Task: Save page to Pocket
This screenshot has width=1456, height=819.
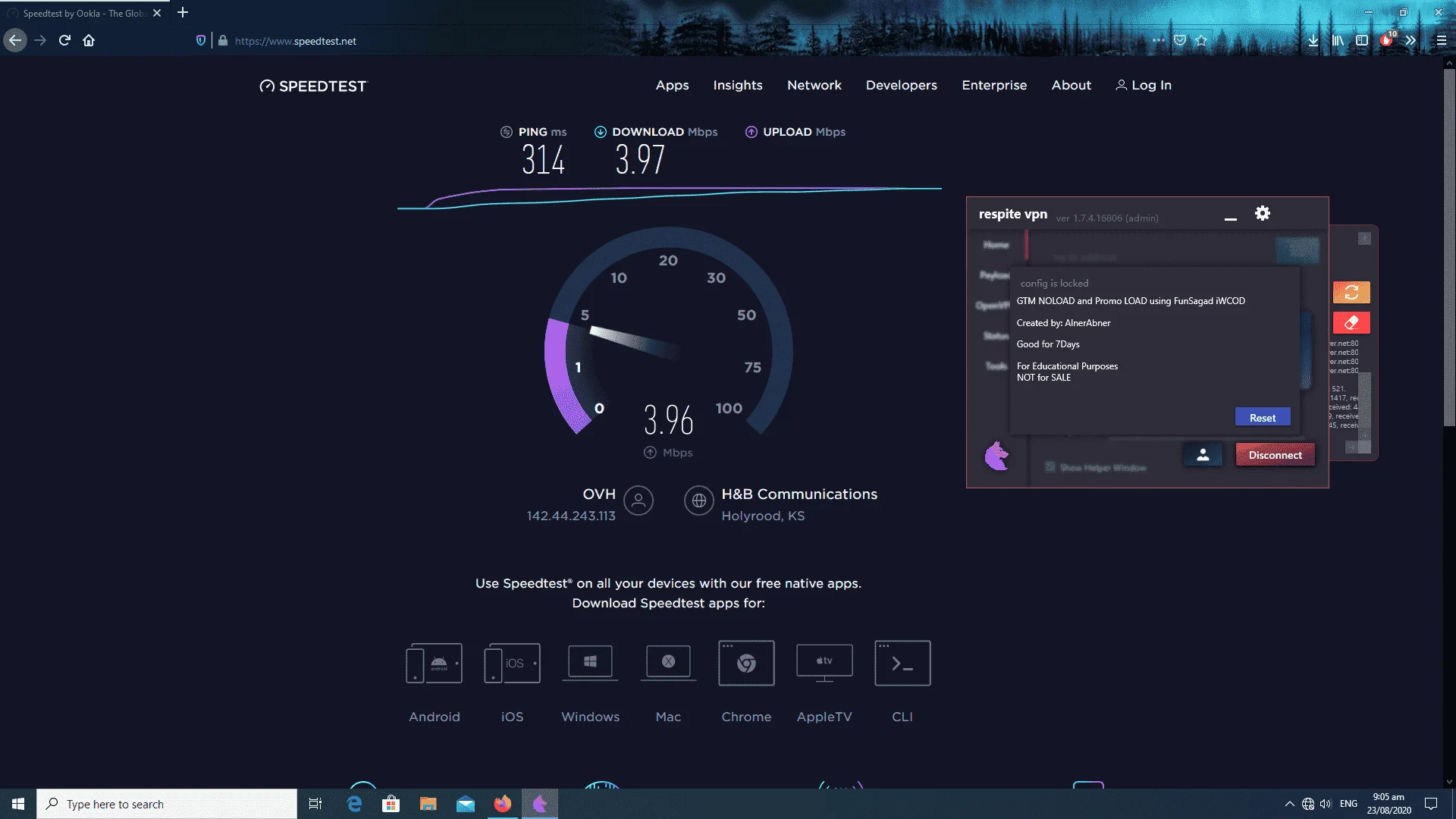Action: pos(1180,41)
